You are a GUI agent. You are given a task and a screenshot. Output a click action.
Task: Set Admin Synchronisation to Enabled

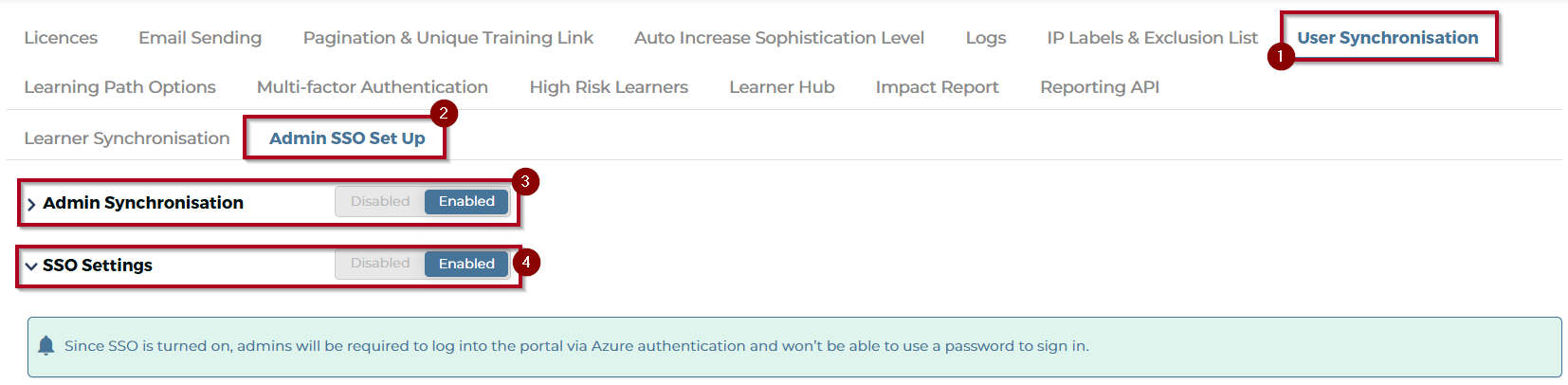466,201
